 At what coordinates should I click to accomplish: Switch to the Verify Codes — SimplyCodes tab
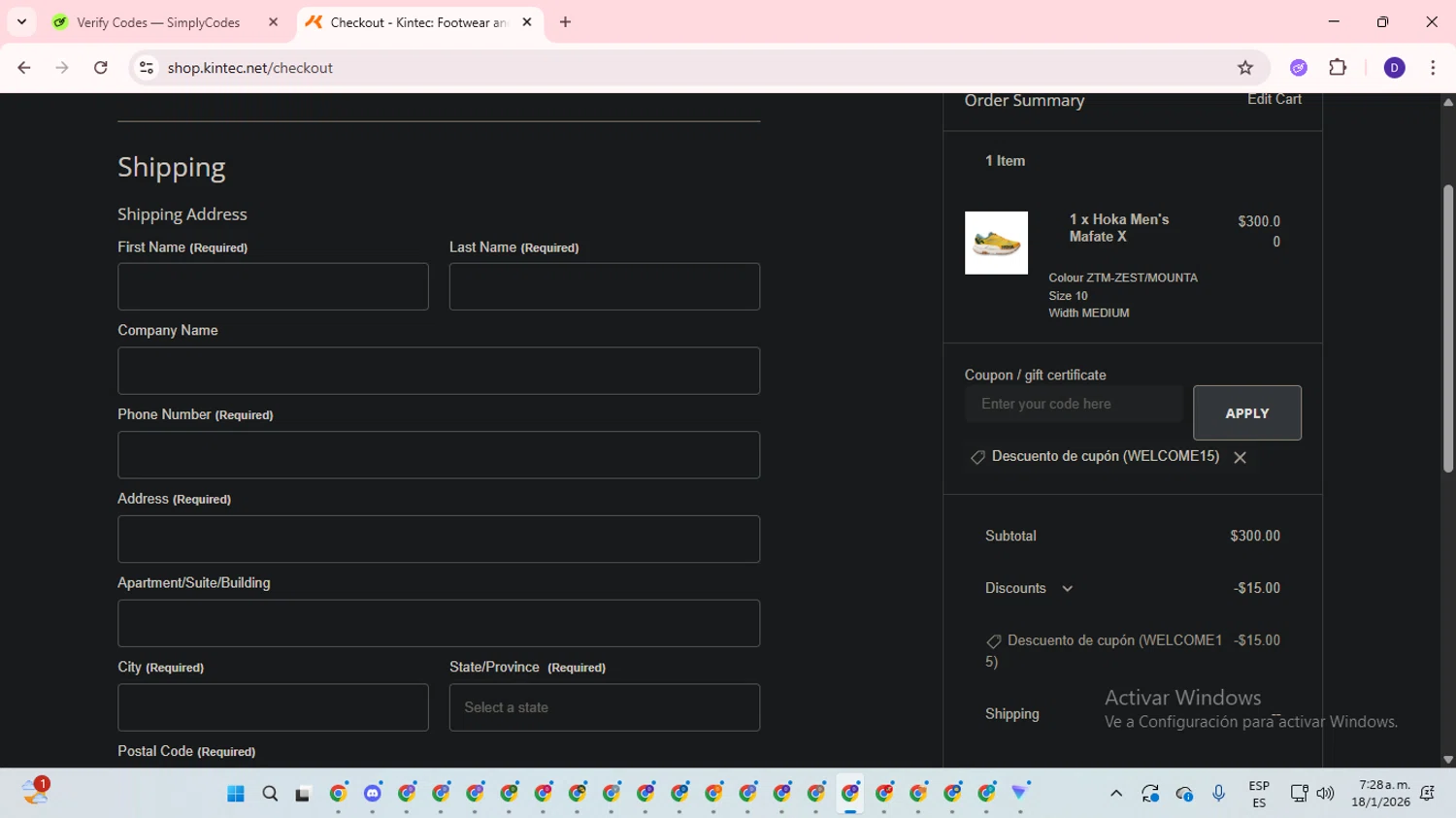(158, 22)
